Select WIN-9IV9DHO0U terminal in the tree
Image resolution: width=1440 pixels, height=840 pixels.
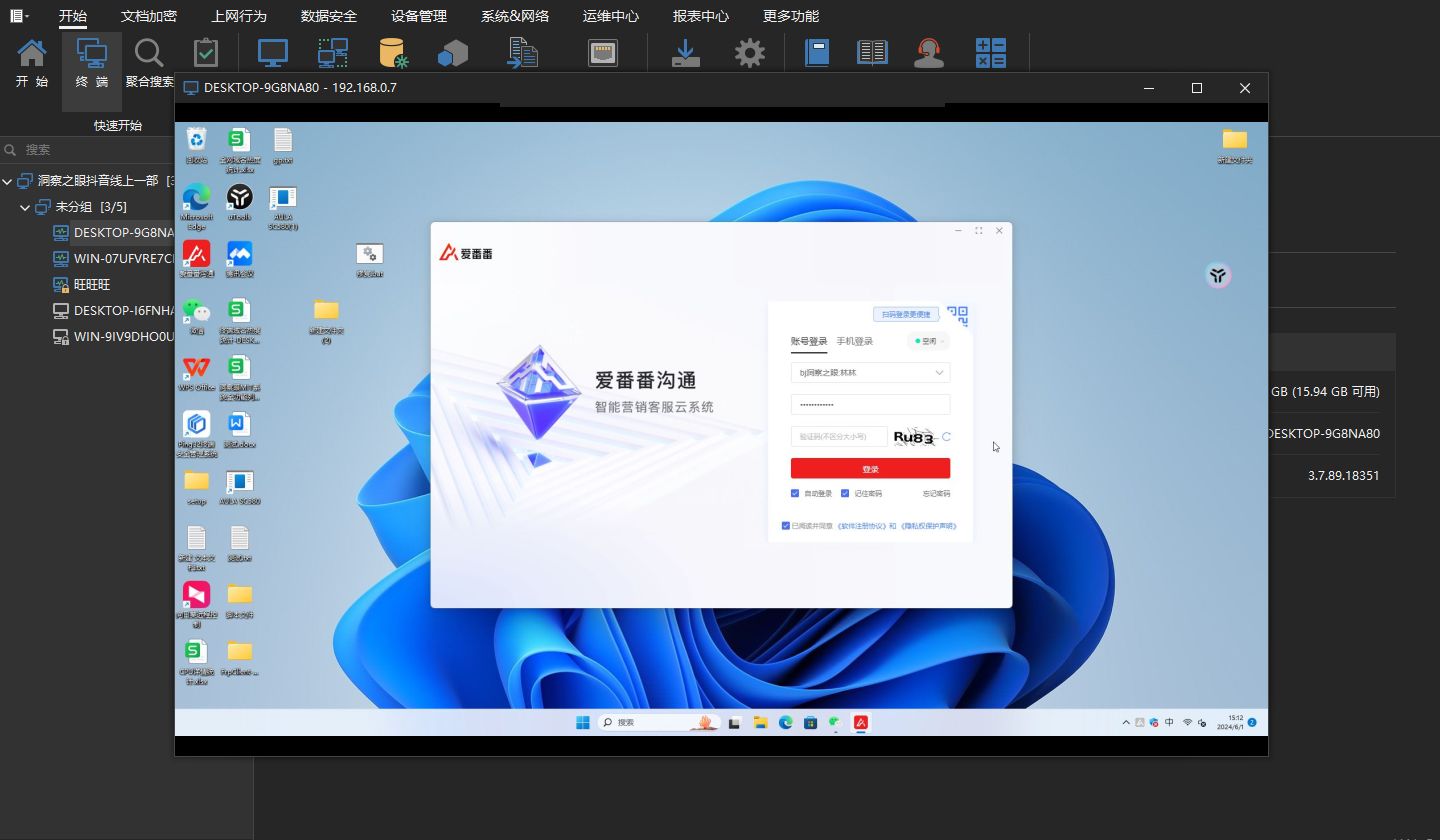point(113,336)
